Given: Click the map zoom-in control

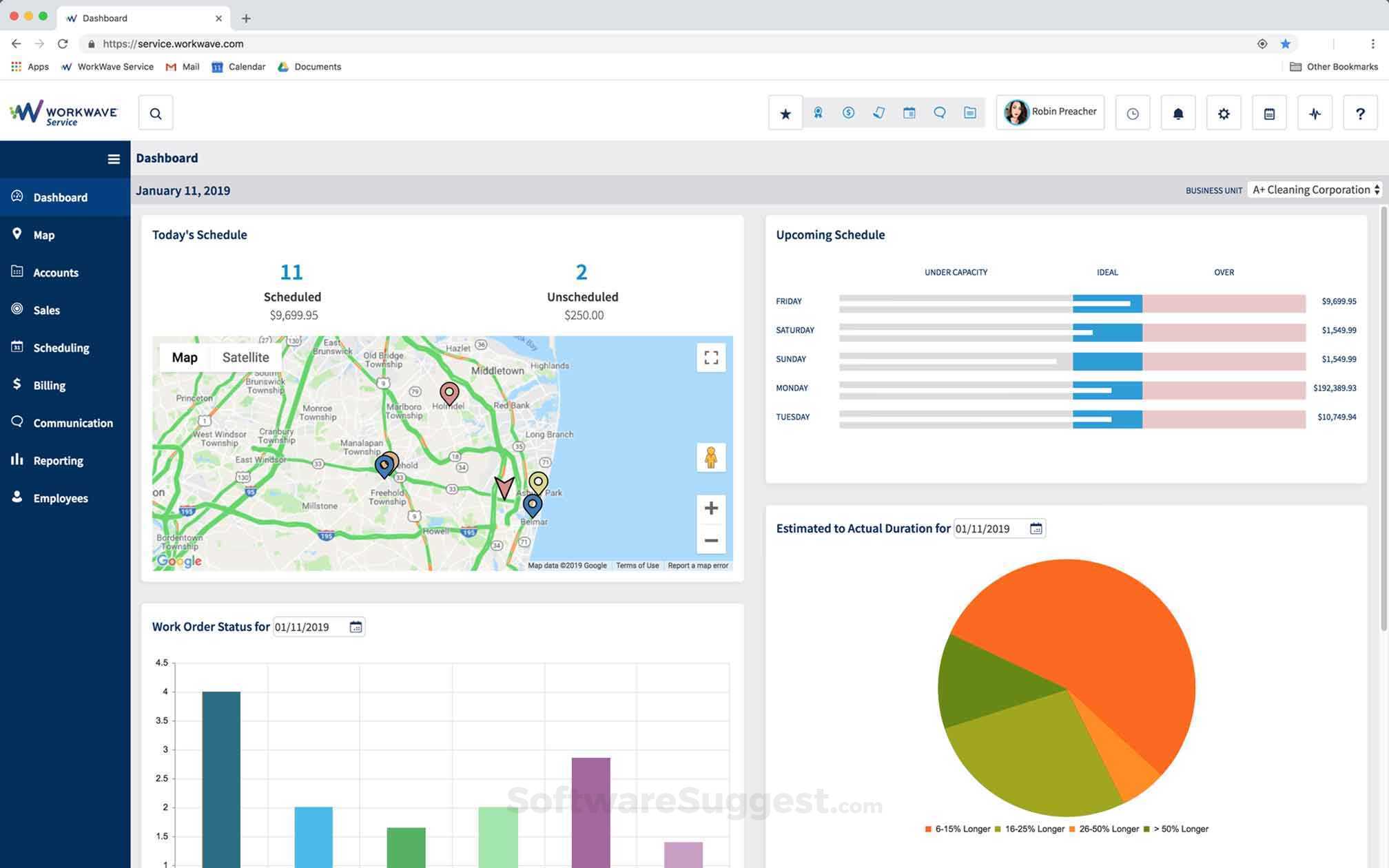Looking at the screenshot, I should tap(710, 508).
